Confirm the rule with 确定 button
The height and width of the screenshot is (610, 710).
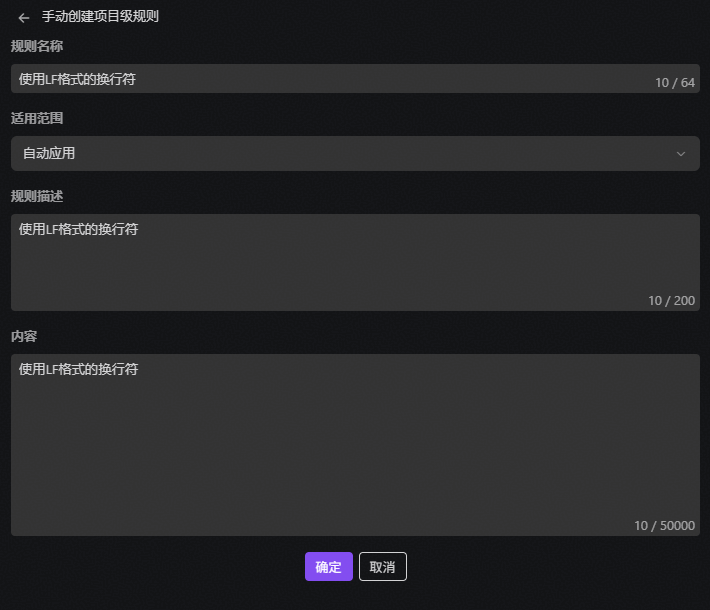point(329,567)
